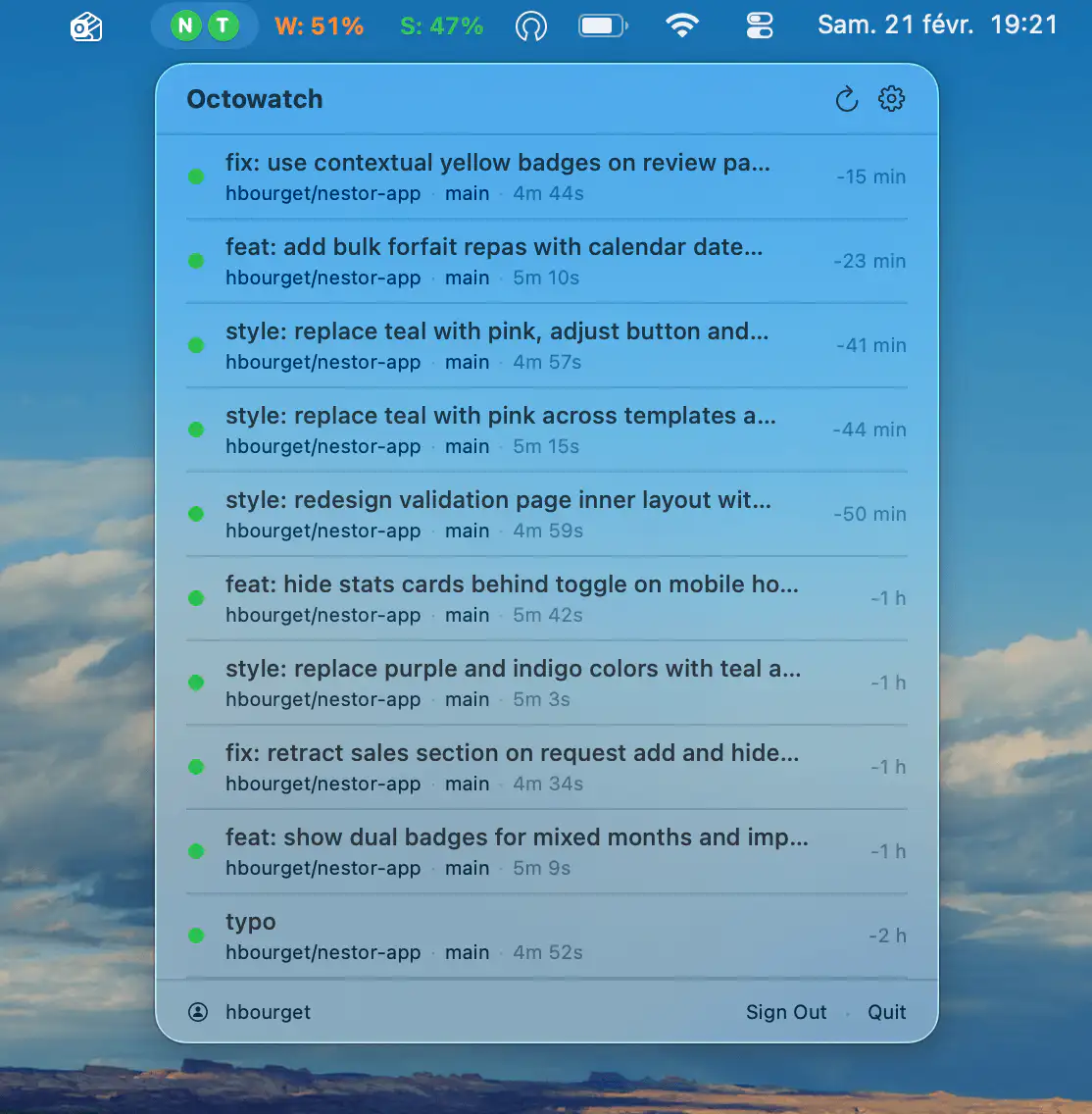Open 'style: replace purple and indigo colors' run

(547, 683)
